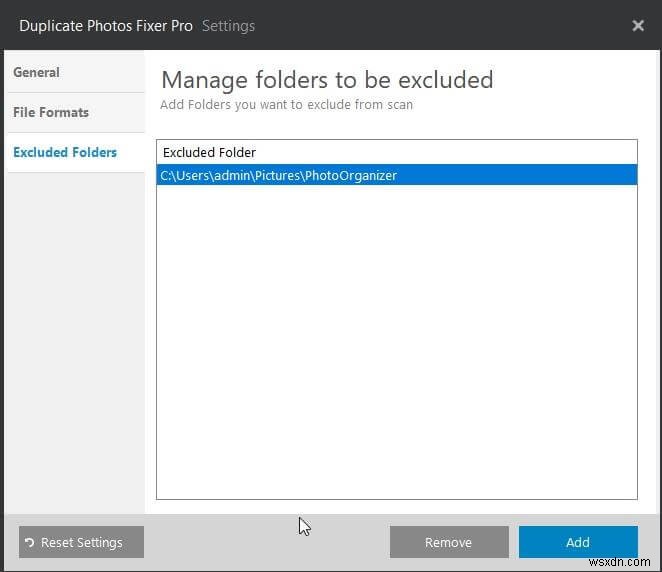Select the Excluded Folders tab
662x572 pixels.
[76, 152]
